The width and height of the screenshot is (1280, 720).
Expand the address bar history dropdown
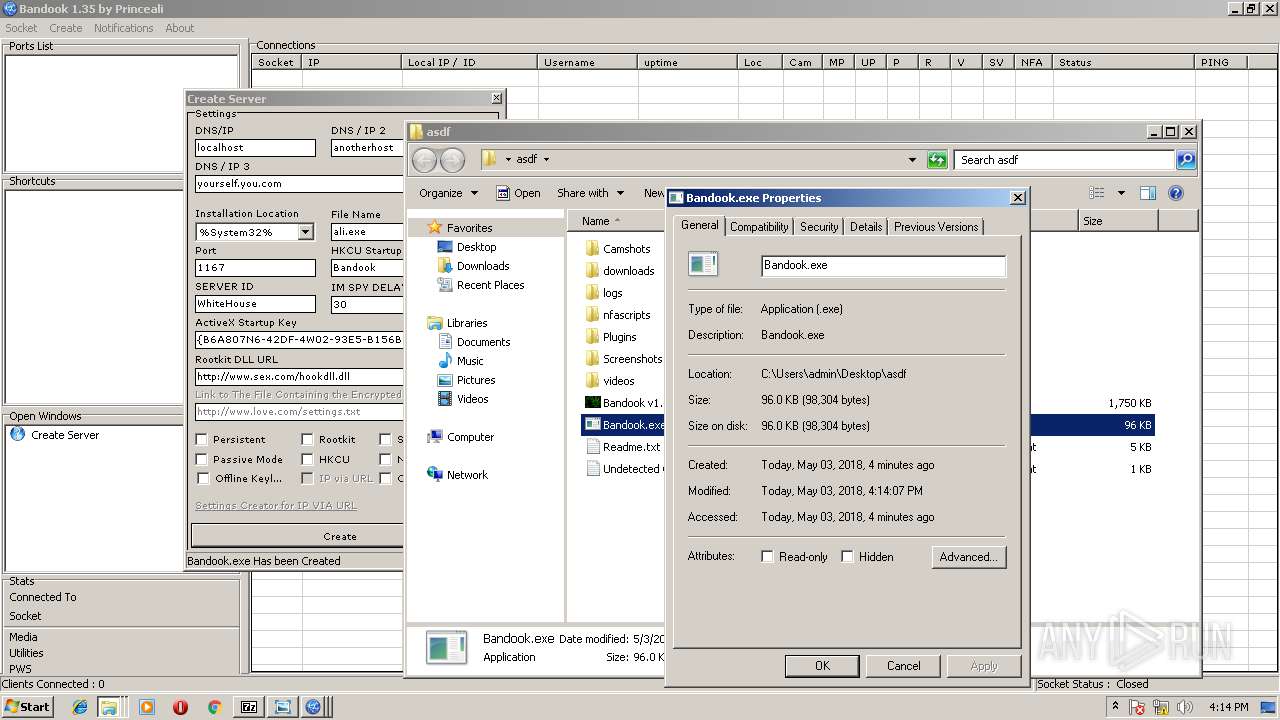tap(912, 160)
